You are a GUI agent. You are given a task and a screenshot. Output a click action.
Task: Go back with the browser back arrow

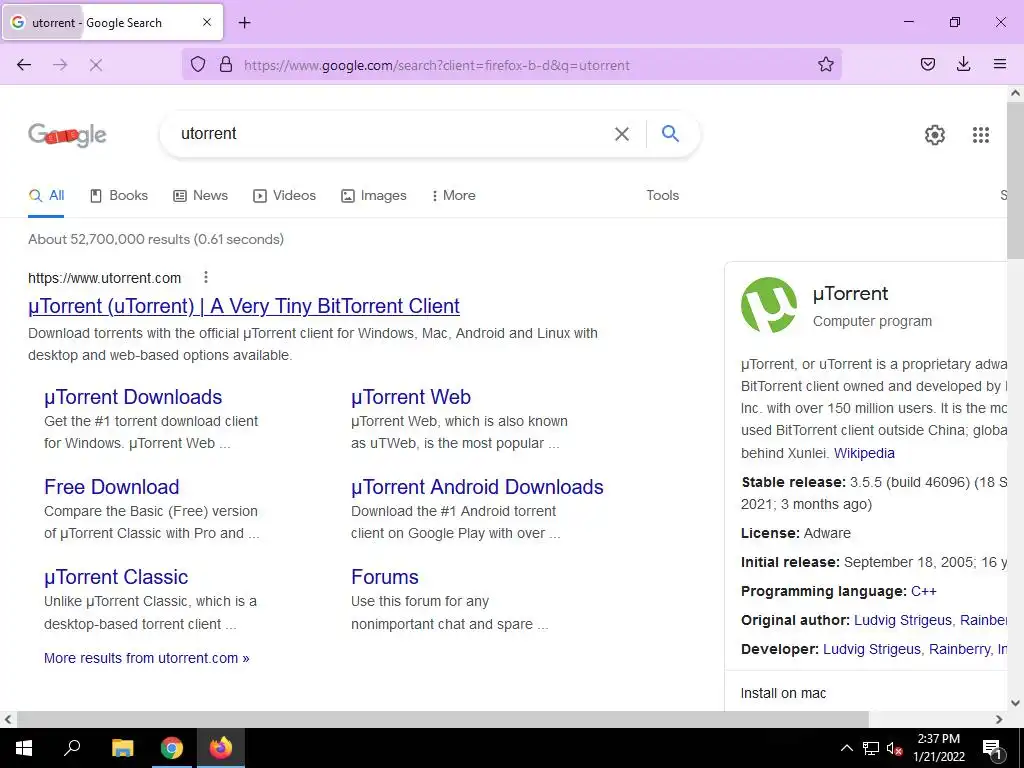(24, 65)
